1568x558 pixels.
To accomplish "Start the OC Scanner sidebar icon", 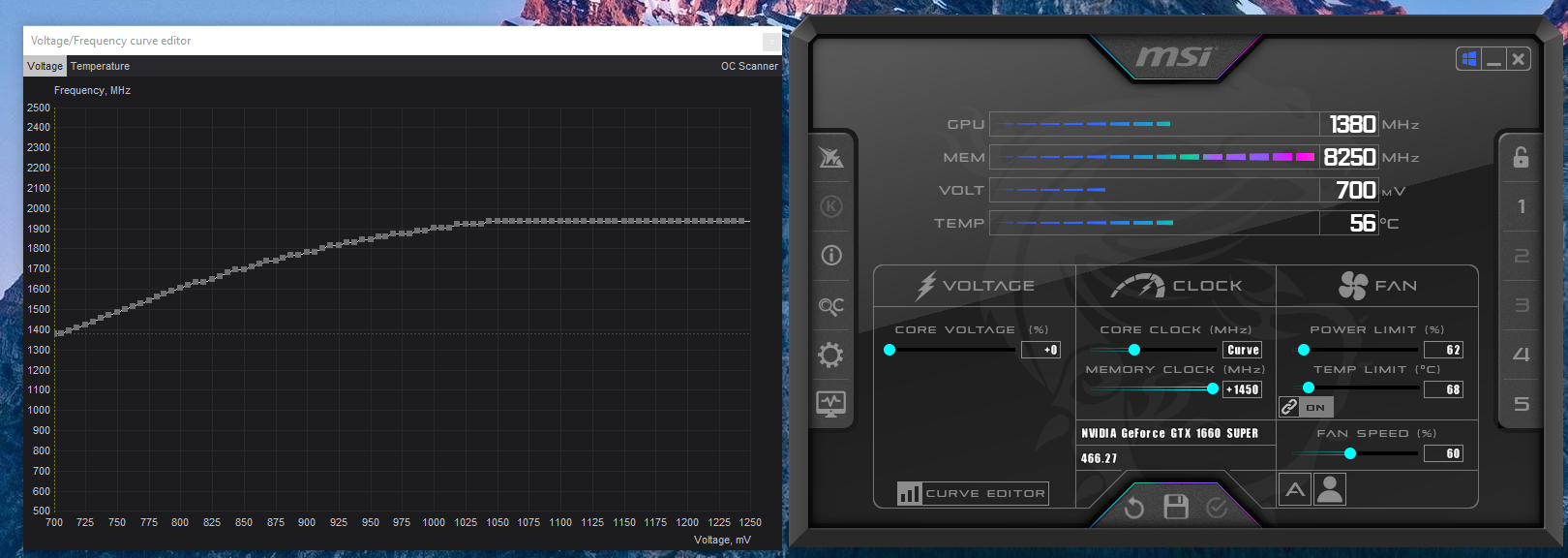I will 831,306.
